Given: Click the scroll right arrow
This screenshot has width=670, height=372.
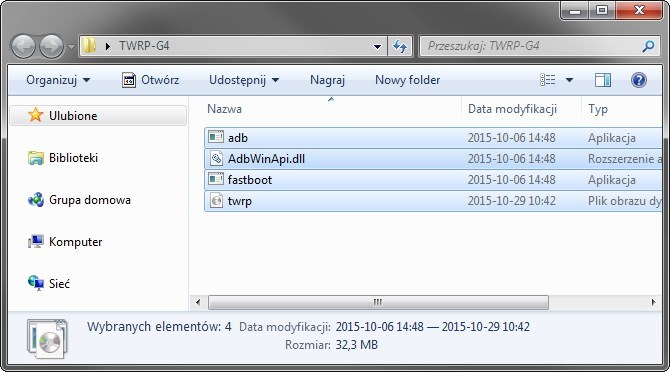Looking at the screenshot, I should tap(653, 302).
